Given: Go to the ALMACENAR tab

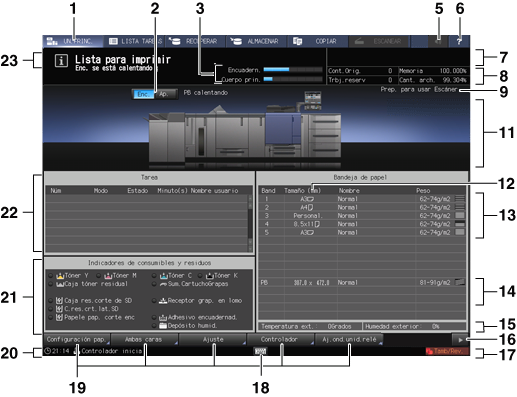Looking at the screenshot, I should pos(257,41).
